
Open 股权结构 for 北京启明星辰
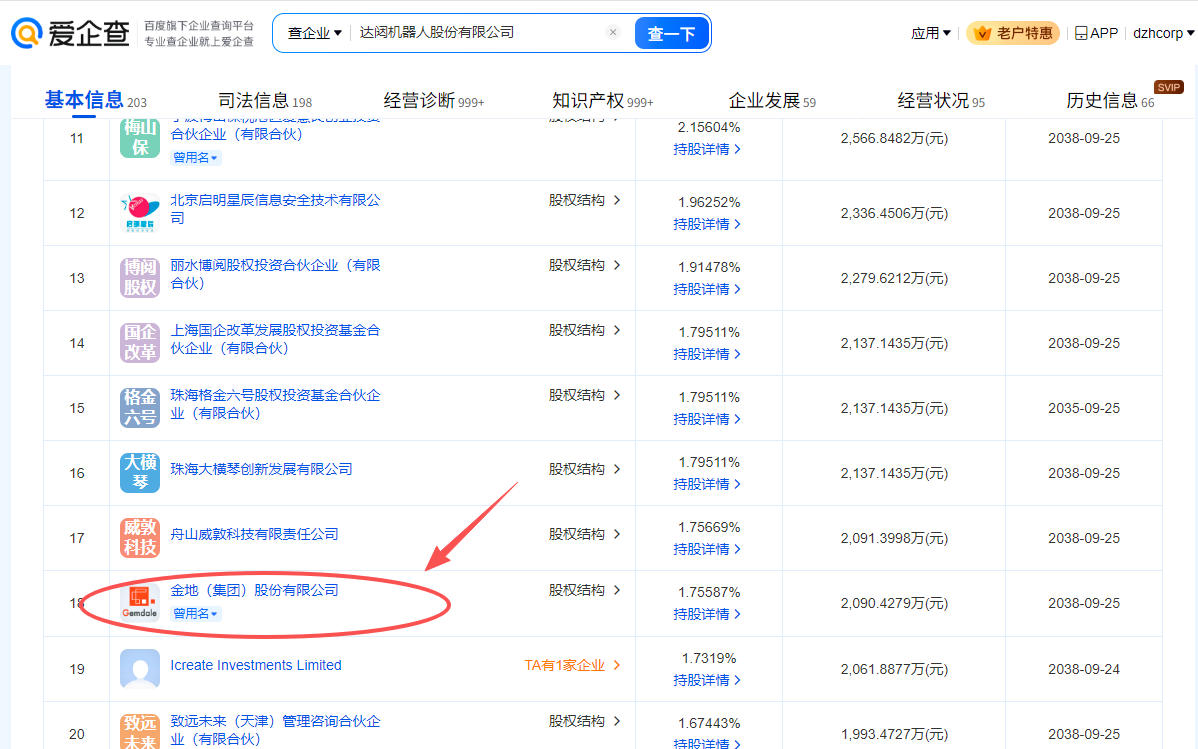coord(584,200)
